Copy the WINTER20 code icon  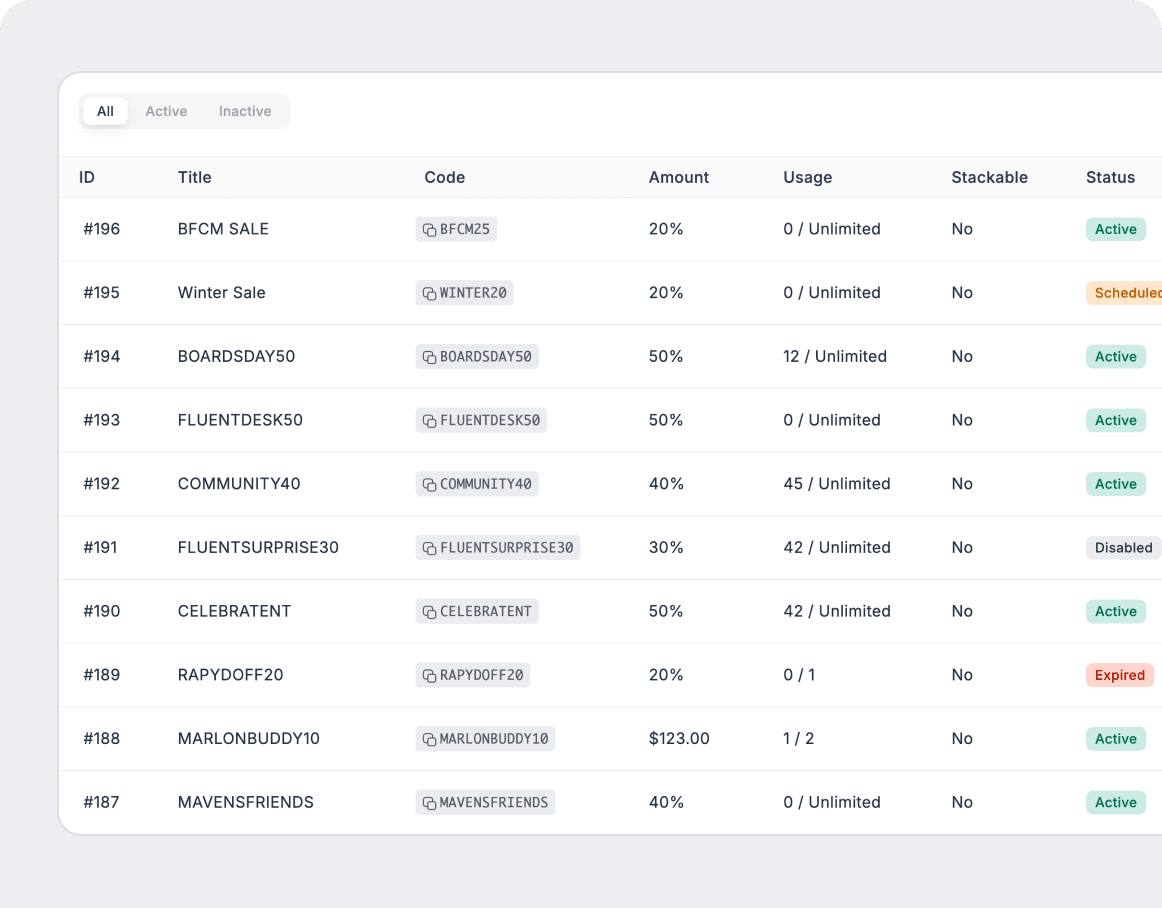tap(429, 294)
